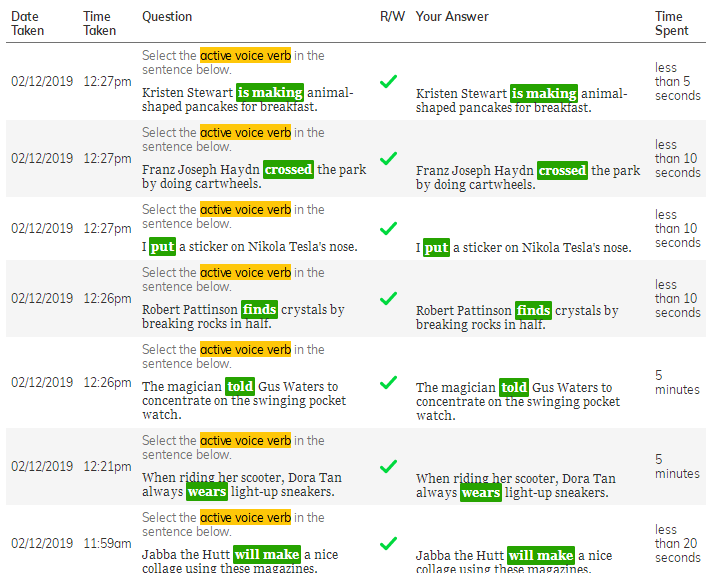The height and width of the screenshot is (573, 715).
Task: Click the green checkmark in the Jabba the Hutt row
Action: tap(389, 543)
